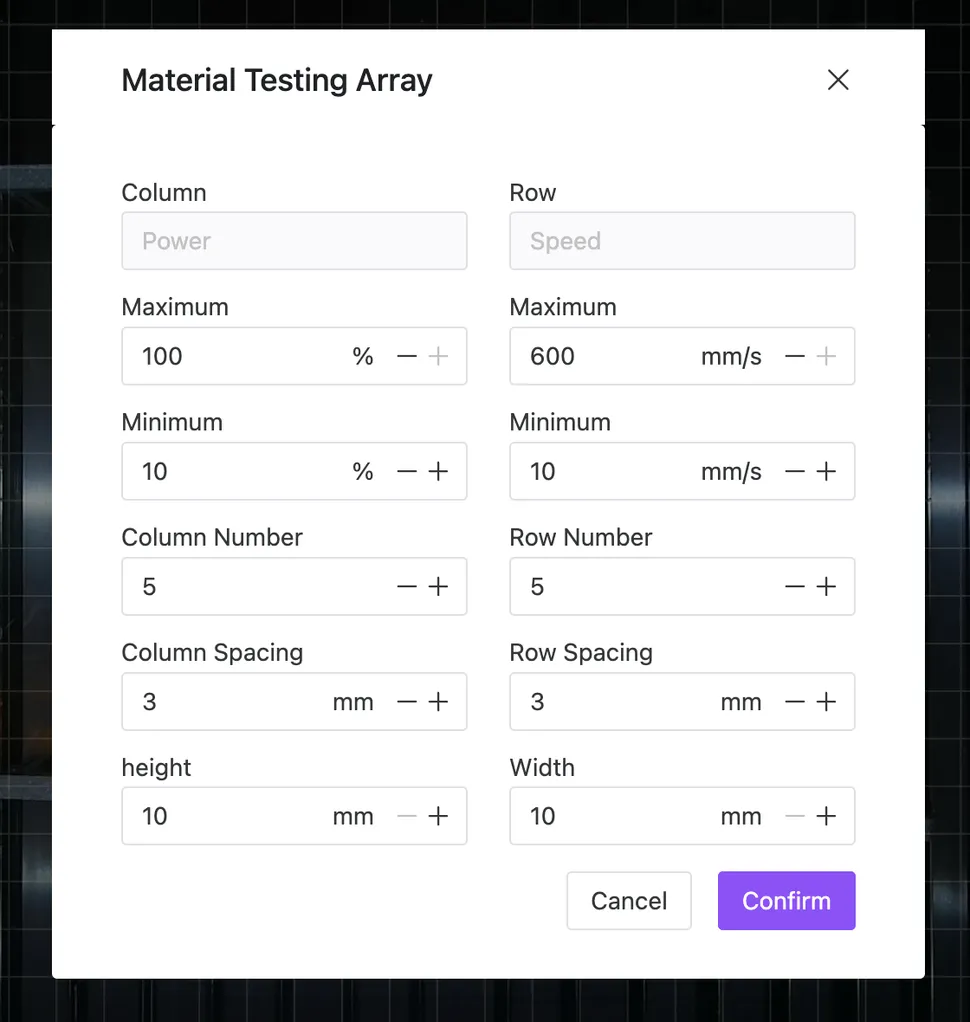Increase the Row Number
The height and width of the screenshot is (1022, 970).
tap(826, 587)
